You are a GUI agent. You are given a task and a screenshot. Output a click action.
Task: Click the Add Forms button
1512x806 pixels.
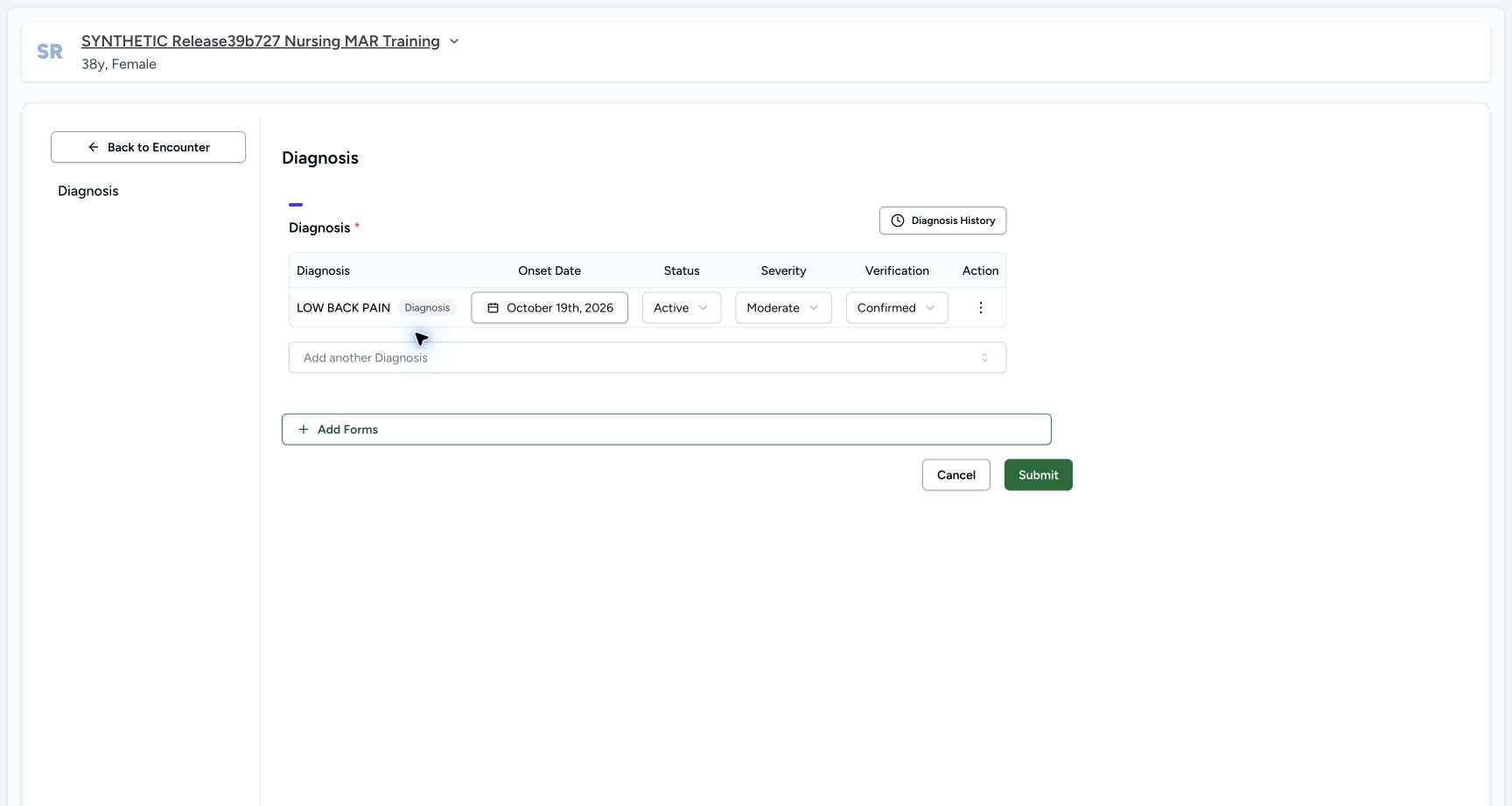[x=666, y=430]
